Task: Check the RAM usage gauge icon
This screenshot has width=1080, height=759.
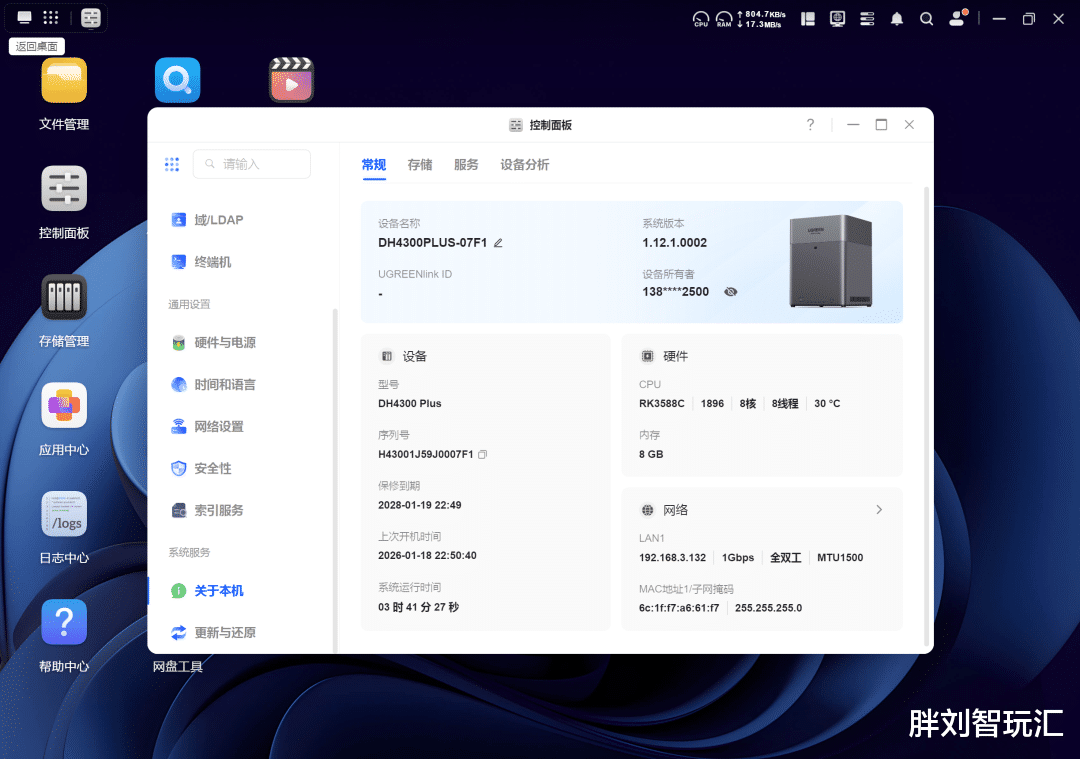Action: pos(724,19)
